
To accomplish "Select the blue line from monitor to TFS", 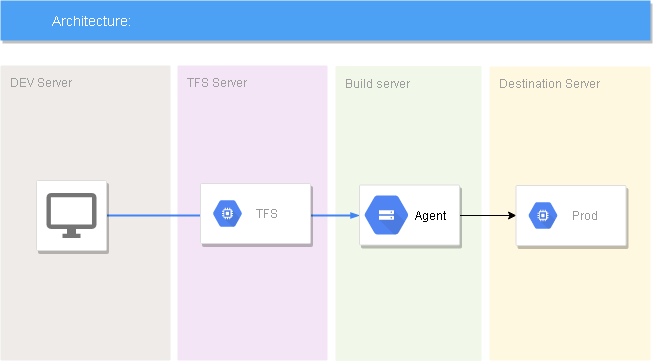I will pos(154,215).
